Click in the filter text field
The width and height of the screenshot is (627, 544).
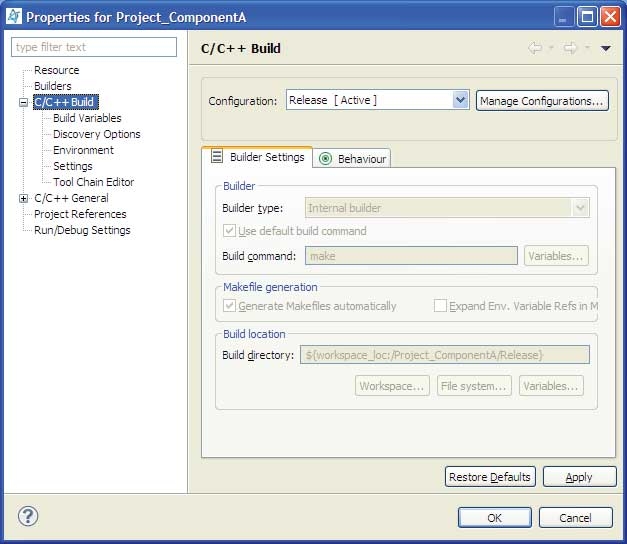pos(94,47)
